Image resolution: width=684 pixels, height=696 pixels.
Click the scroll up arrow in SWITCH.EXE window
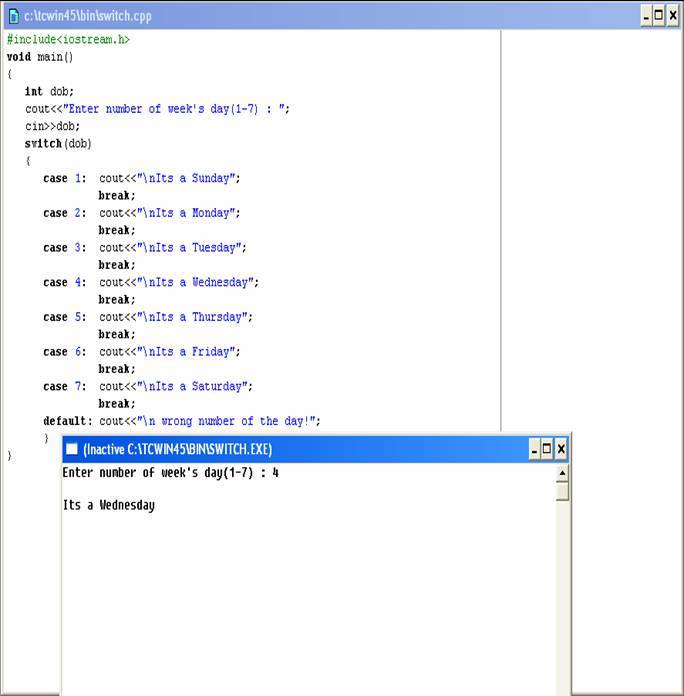click(x=562, y=473)
